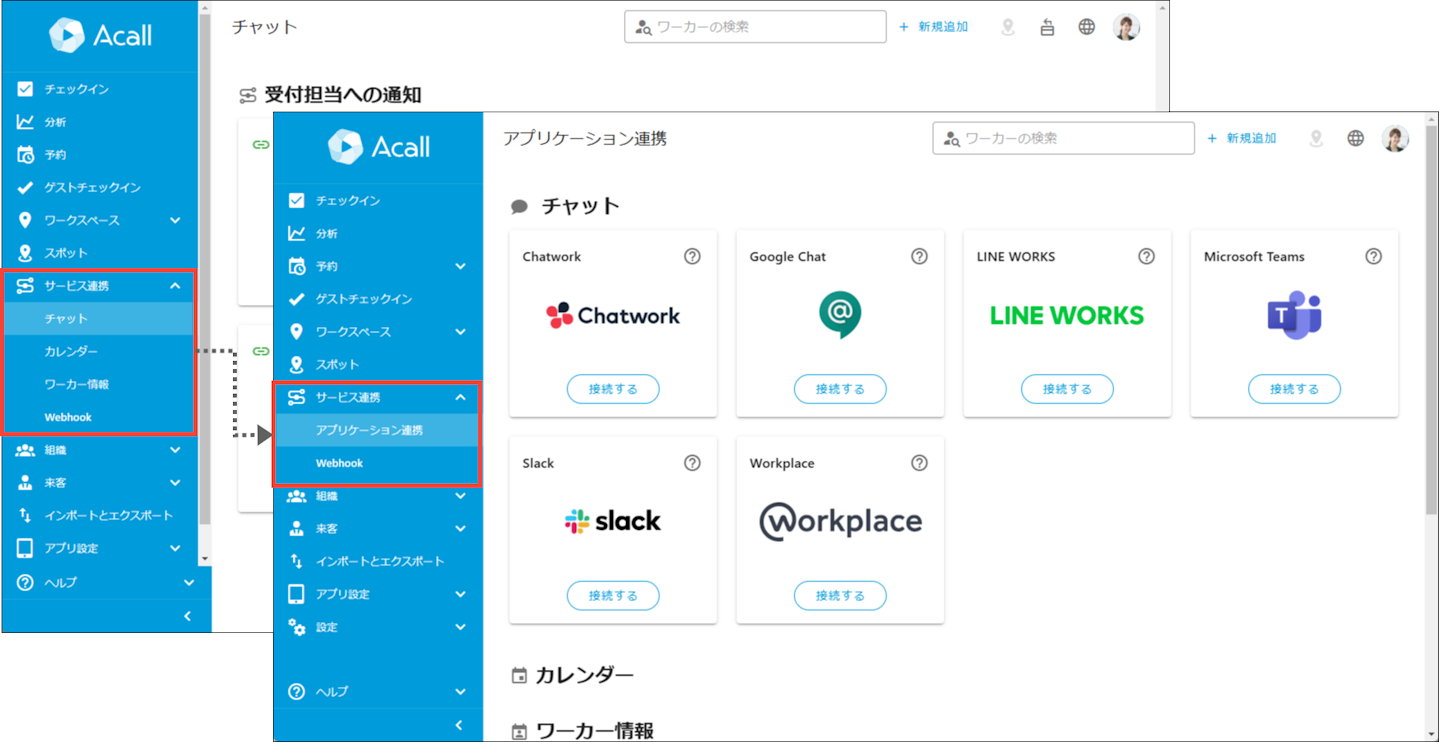Click the reception desk icon in back window
The height and width of the screenshot is (742, 1439).
pos(1047,27)
